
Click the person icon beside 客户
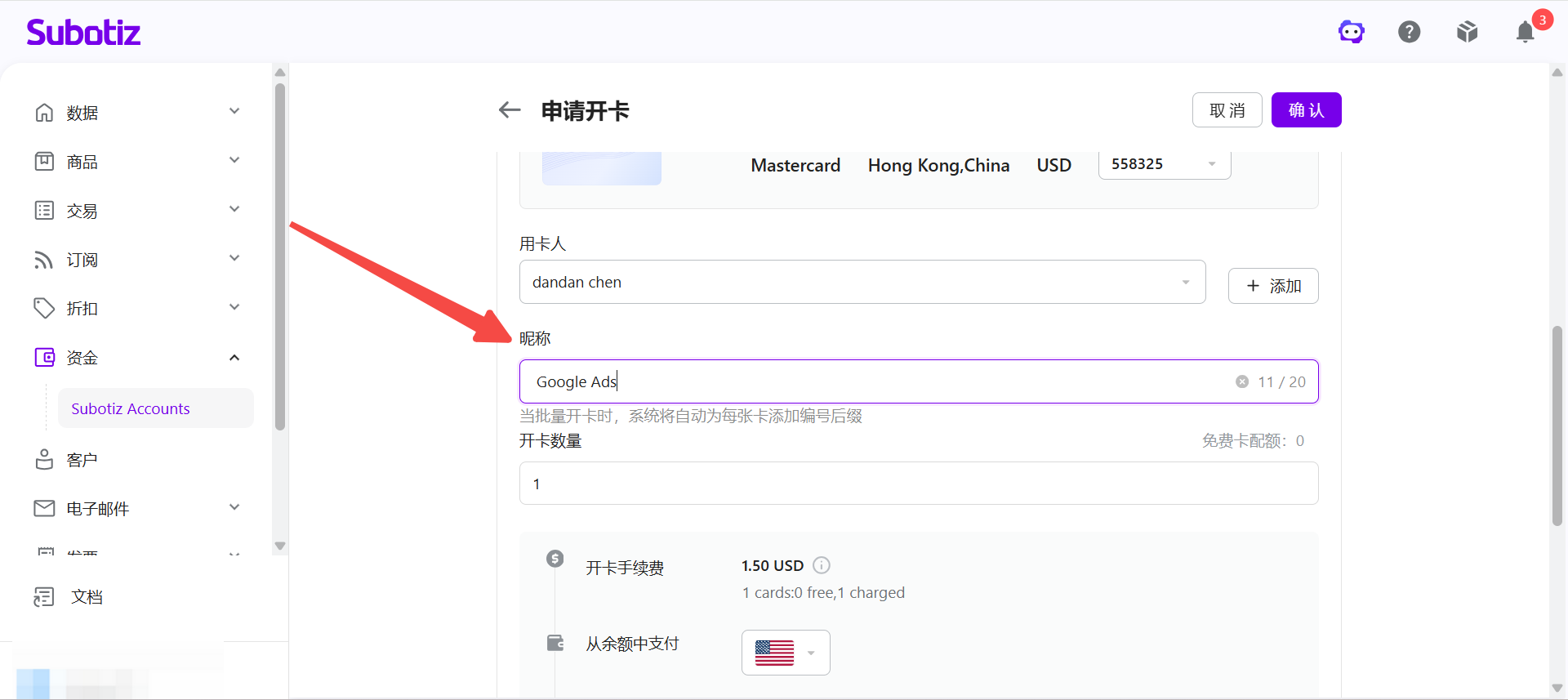(44, 459)
